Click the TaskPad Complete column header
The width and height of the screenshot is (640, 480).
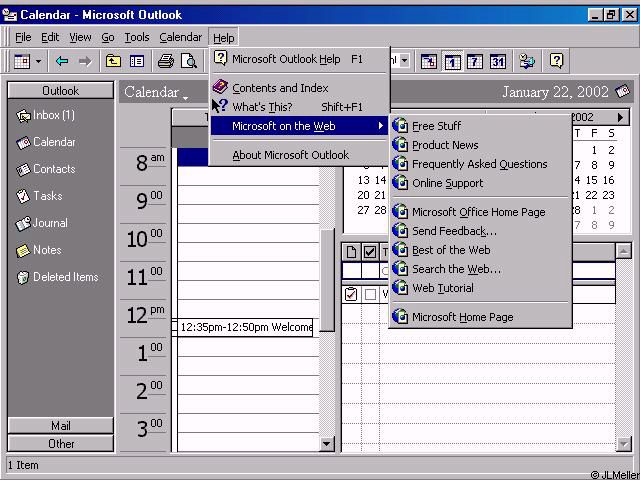[x=370, y=252]
